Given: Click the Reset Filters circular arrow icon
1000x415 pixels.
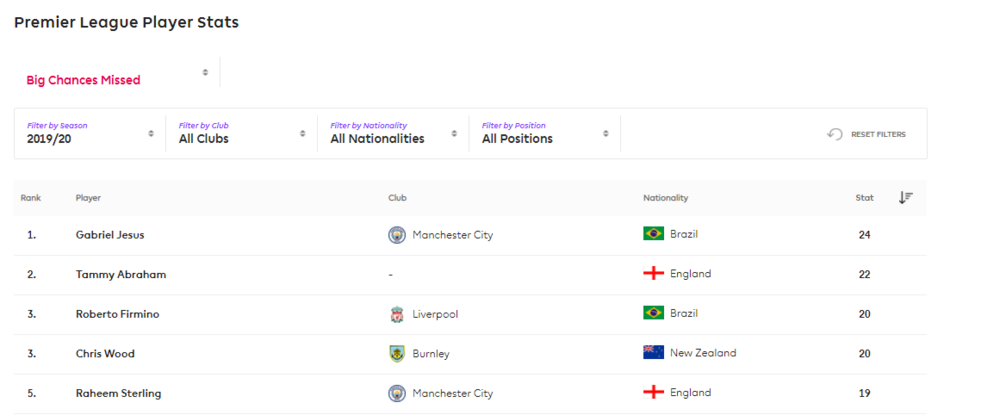Looking at the screenshot, I should point(835,135).
